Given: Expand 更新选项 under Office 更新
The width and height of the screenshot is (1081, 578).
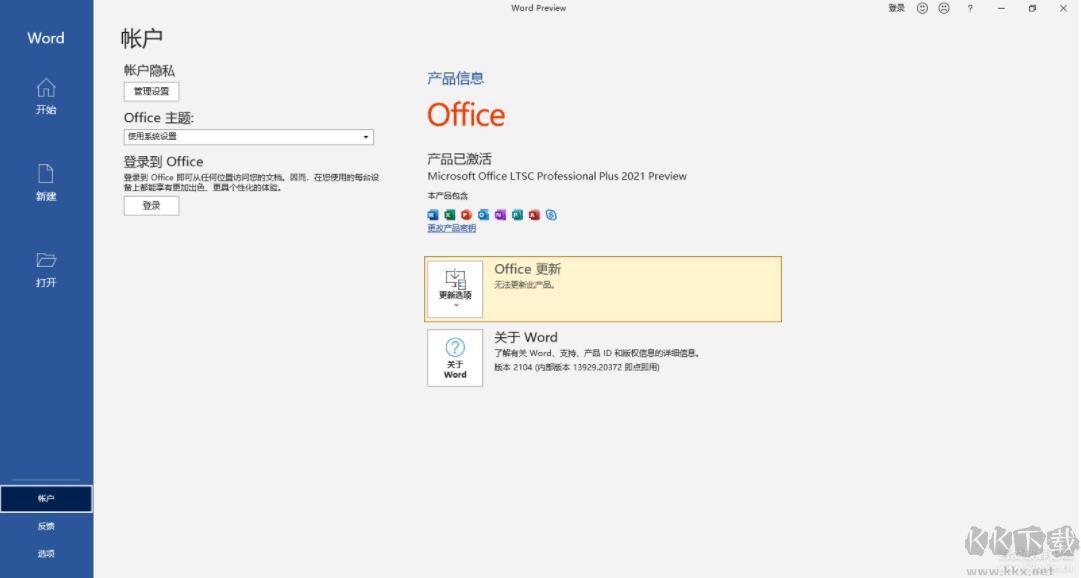Looking at the screenshot, I should click(x=455, y=288).
